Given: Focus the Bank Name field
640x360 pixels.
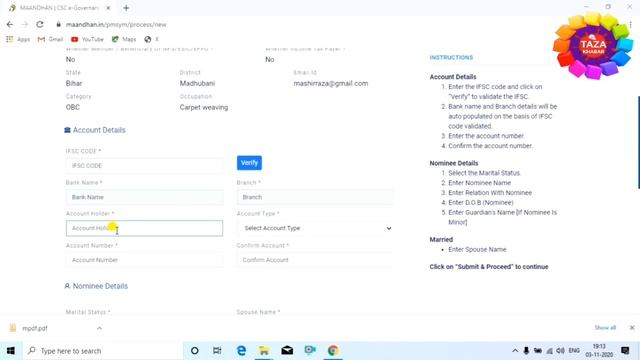Looking at the screenshot, I should [144, 197].
